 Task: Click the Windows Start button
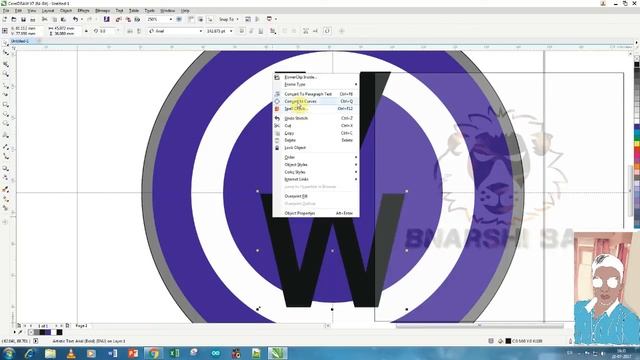pyautogui.click(x=9, y=353)
